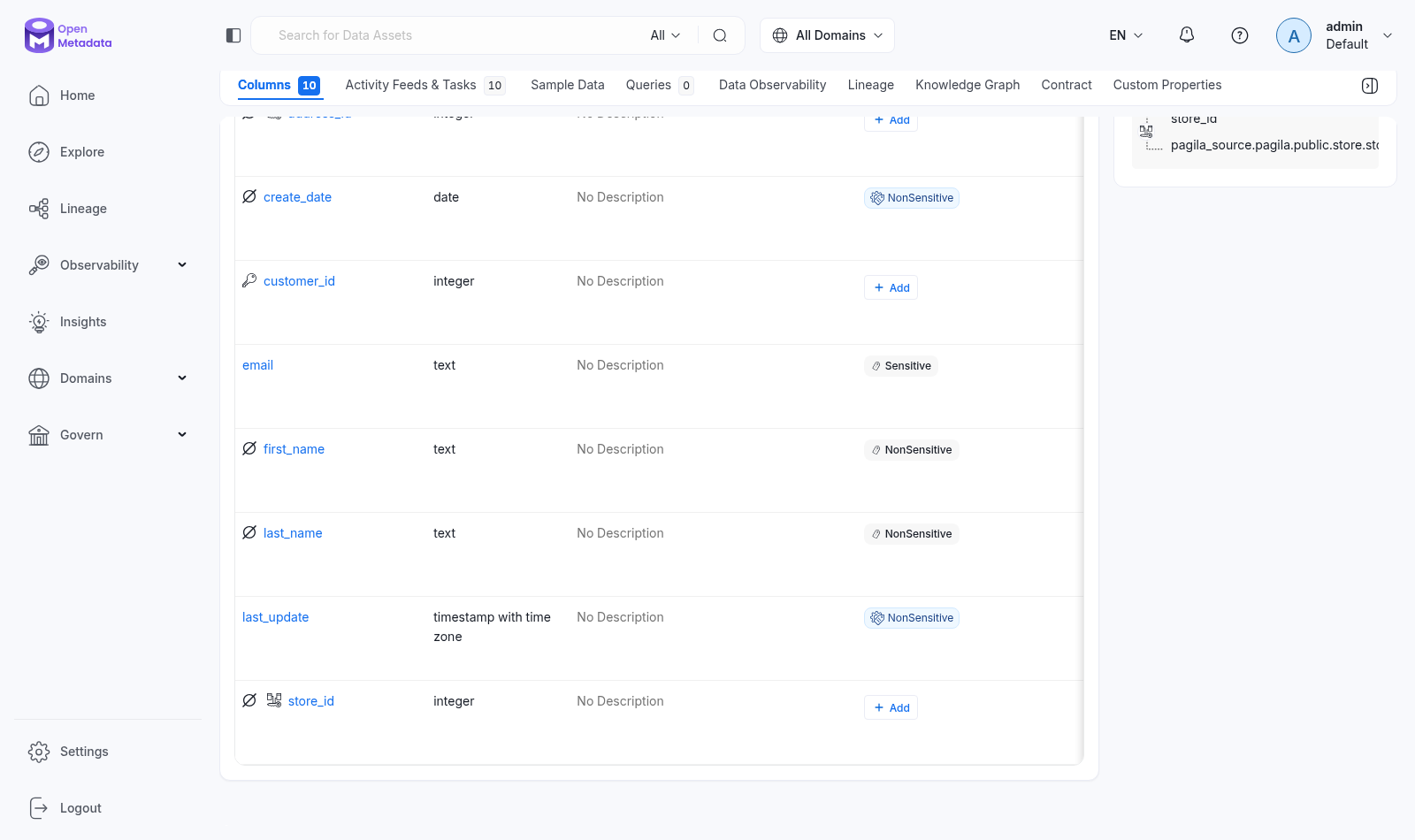This screenshot has height=840, width=1415.
Task: Click the foreign key icon beside store_id
Action: [x=274, y=700]
